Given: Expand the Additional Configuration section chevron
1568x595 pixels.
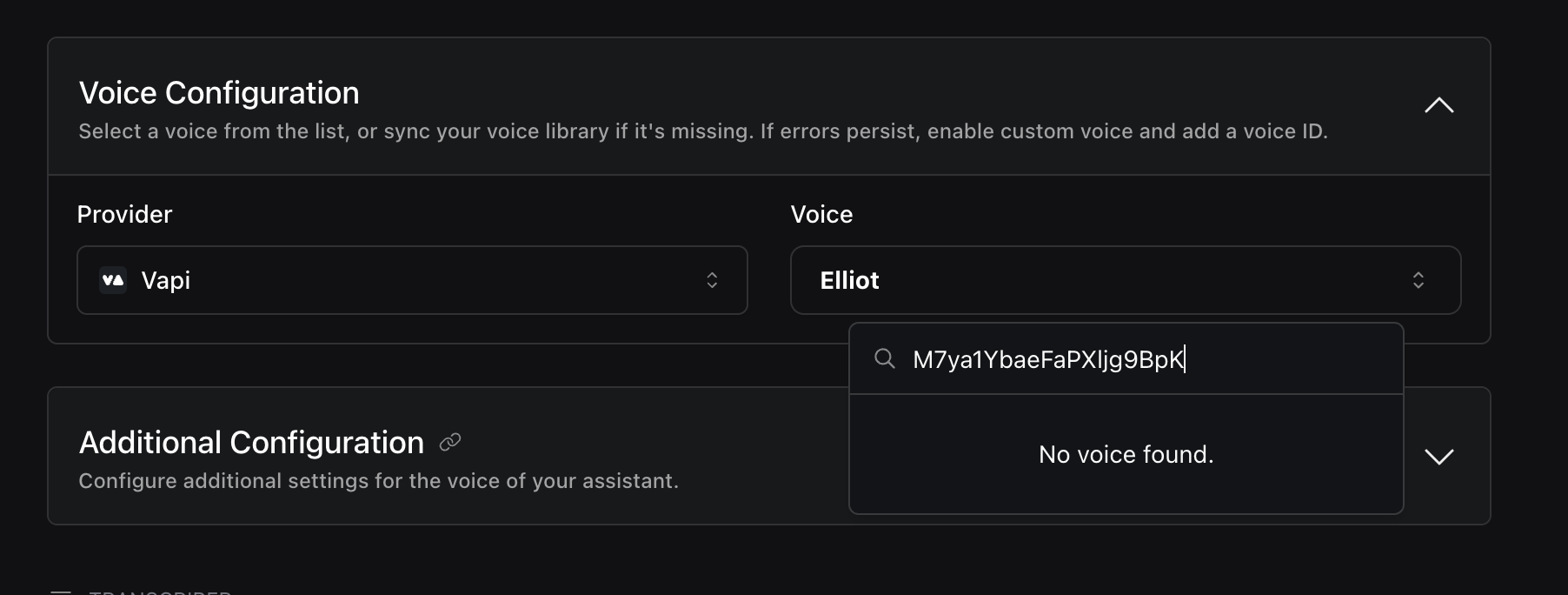Looking at the screenshot, I should pos(1438,457).
